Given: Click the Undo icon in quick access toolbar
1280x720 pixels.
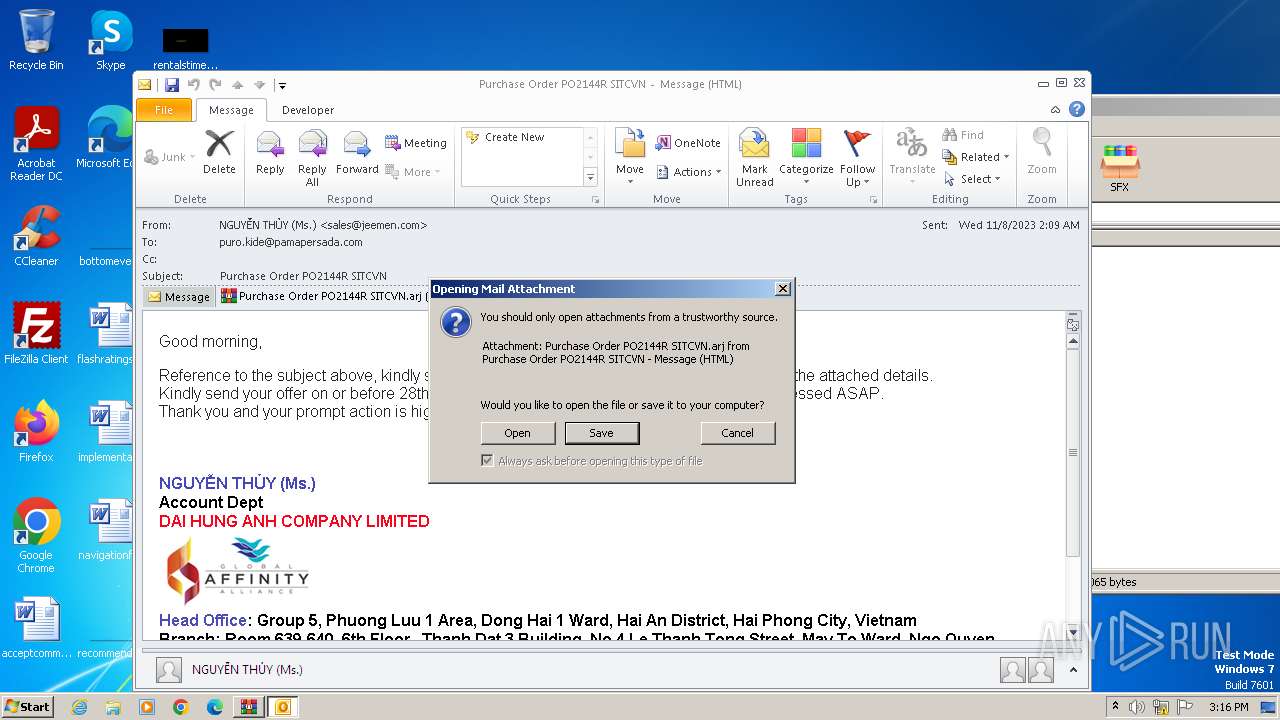Looking at the screenshot, I should click(x=194, y=85).
